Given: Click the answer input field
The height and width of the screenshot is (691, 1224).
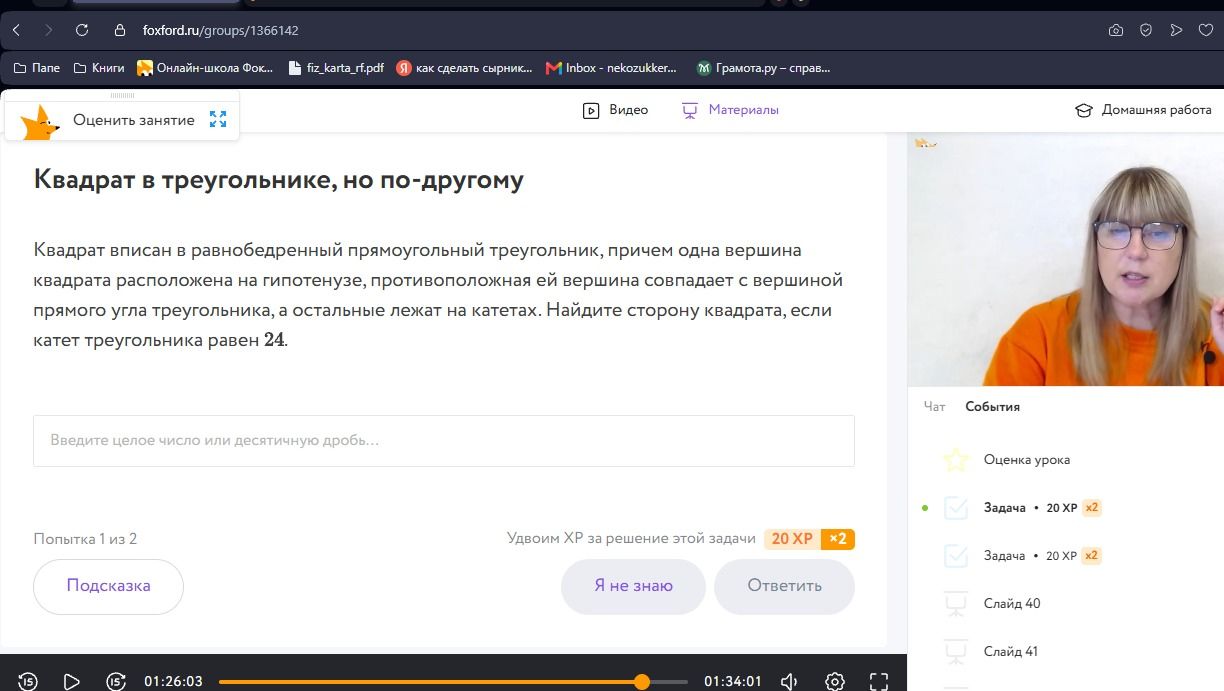Looking at the screenshot, I should click(444, 440).
